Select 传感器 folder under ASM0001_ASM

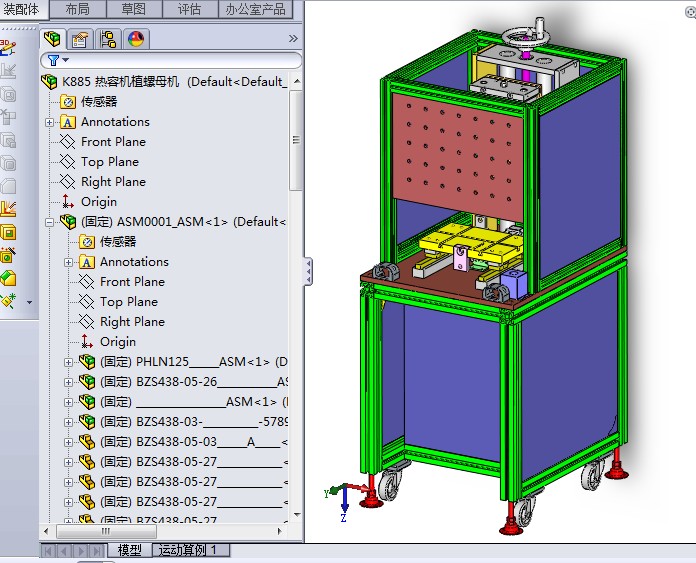click(118, 242)
